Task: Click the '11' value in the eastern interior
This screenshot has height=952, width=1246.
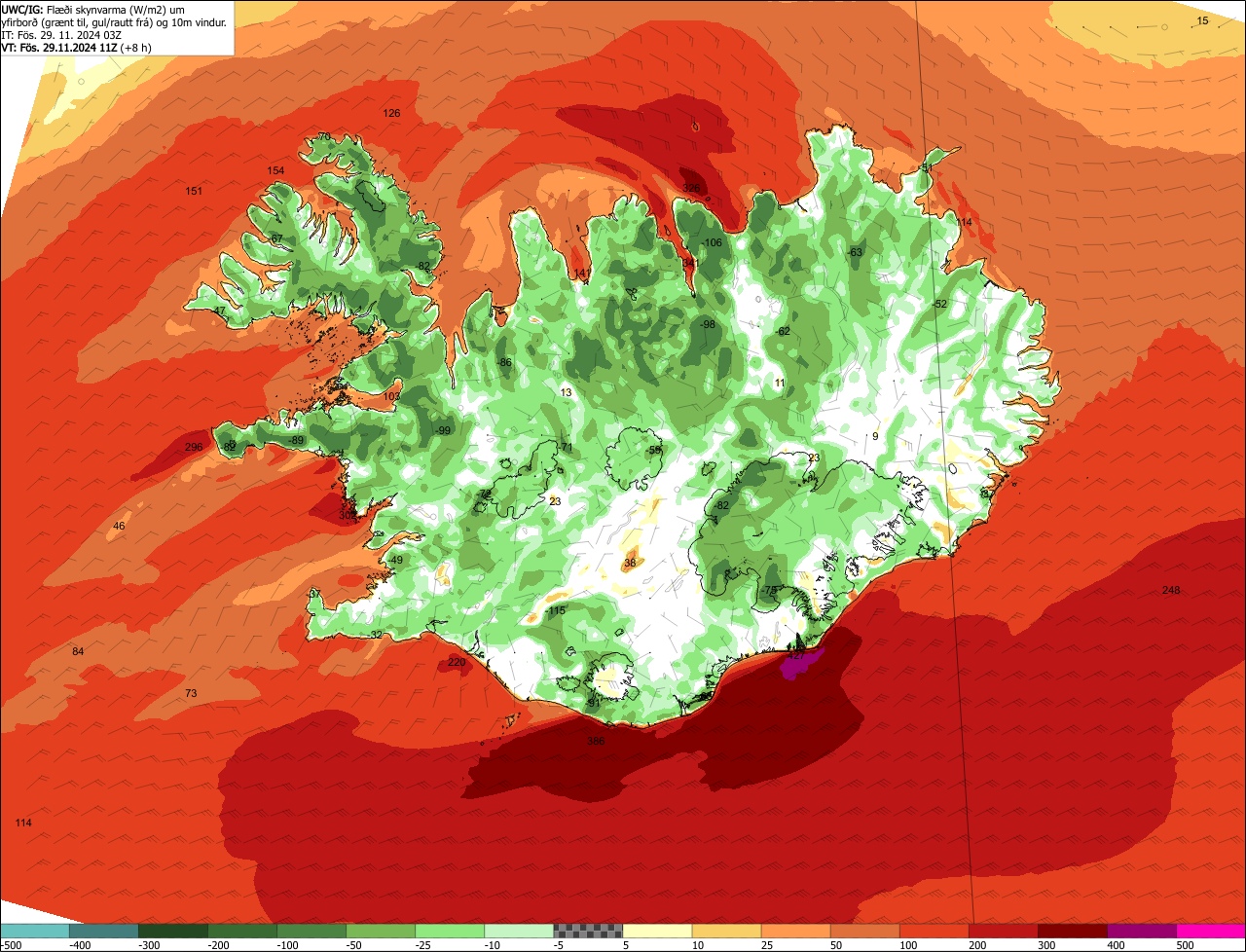Action: 779,384
